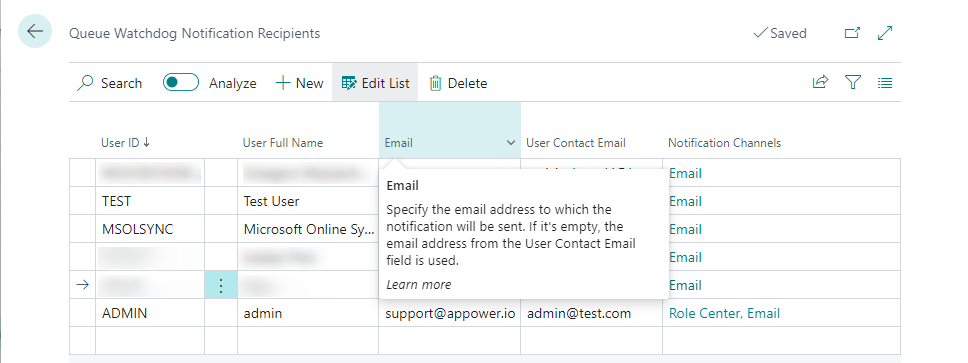Image resolution: width=968 pixels, height=363 pixels.
Task: Click page title Queue Watchdog Notification Recipients
Action: click(x=194, y=33)
